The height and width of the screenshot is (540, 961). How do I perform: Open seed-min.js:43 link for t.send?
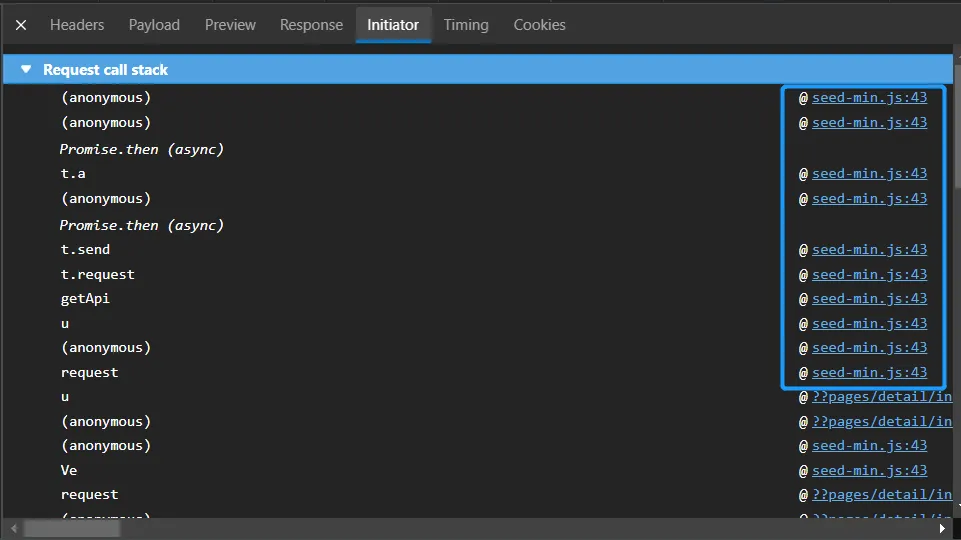(x=869, y=250)
